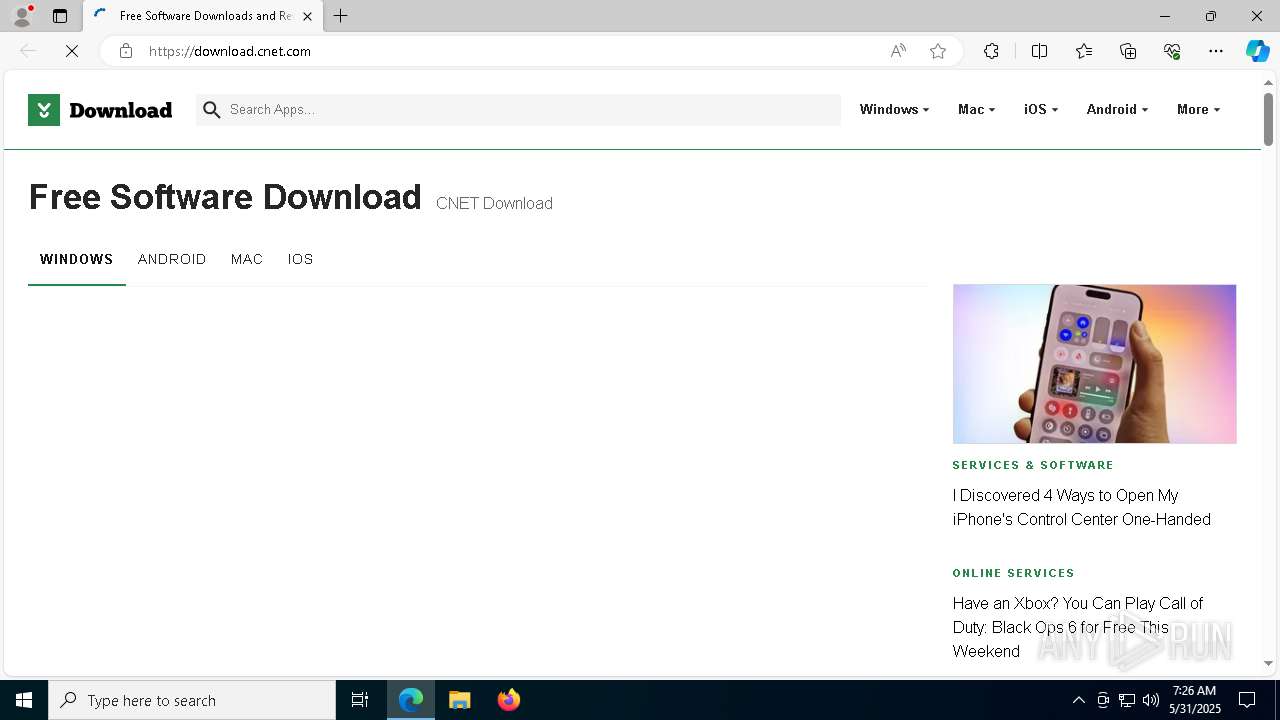Click the search magnifier icon
This screenshot has width=1280, height=720.
pyautogui.click(x=211, y=110)
